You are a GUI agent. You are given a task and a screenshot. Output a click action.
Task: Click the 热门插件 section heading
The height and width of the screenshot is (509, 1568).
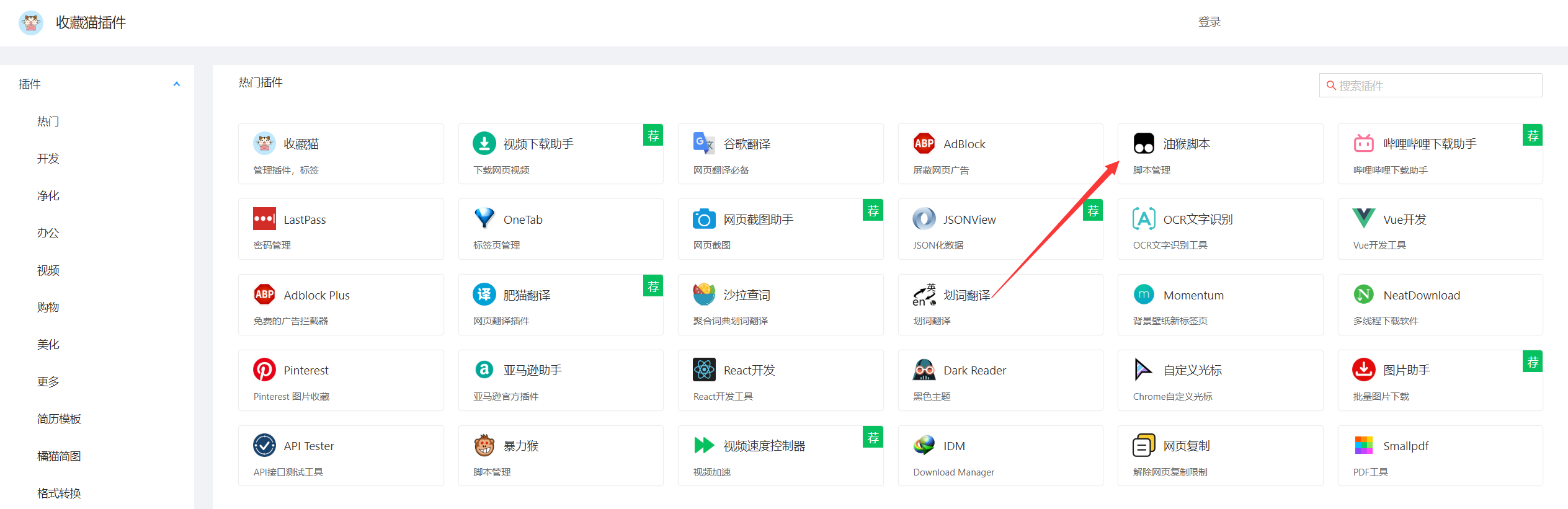pos(261,82)
